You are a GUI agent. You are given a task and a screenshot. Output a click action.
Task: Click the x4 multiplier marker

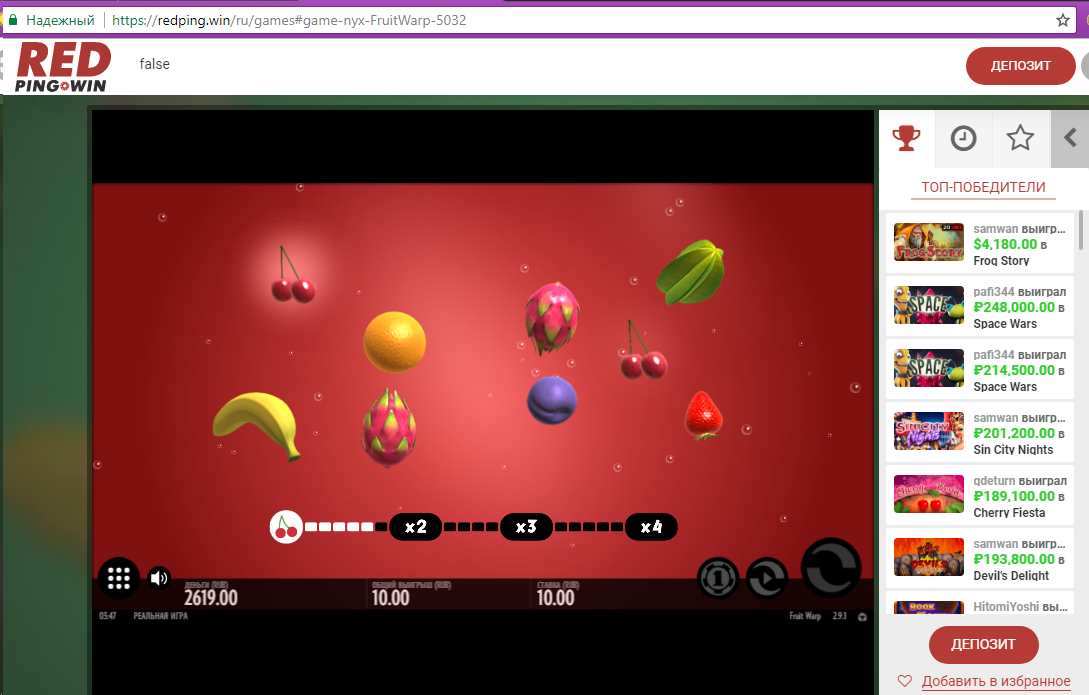coord(651,527)
